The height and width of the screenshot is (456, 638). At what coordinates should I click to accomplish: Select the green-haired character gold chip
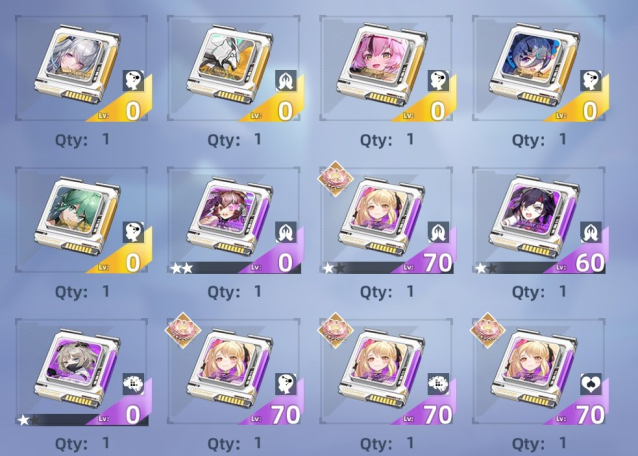81,220
